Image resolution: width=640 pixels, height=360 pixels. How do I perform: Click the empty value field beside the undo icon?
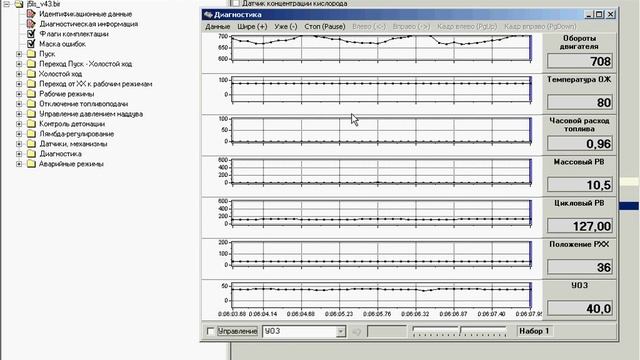pos(387,331)
